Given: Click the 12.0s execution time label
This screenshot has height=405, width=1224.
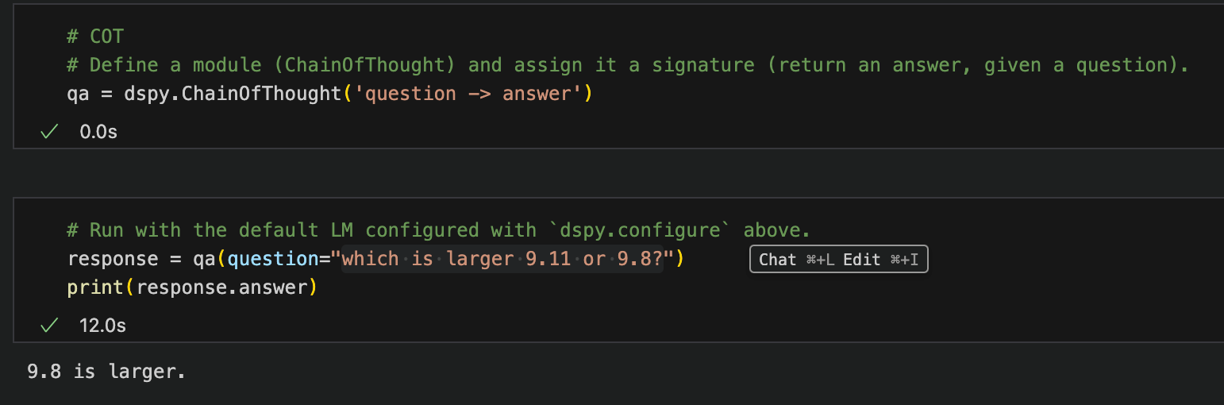Looking at the screenshot, I should (x=102, y=324).
